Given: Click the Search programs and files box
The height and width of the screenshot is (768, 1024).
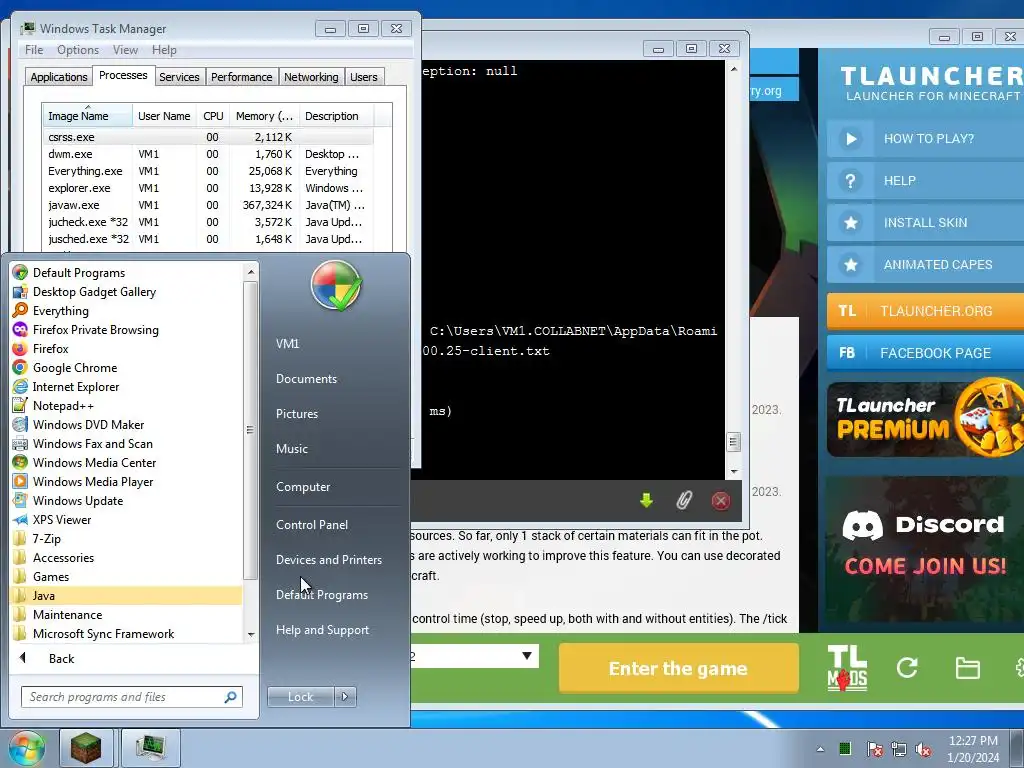Looking at the screenshot, I should pyautogui.click(x=131, y=697).
